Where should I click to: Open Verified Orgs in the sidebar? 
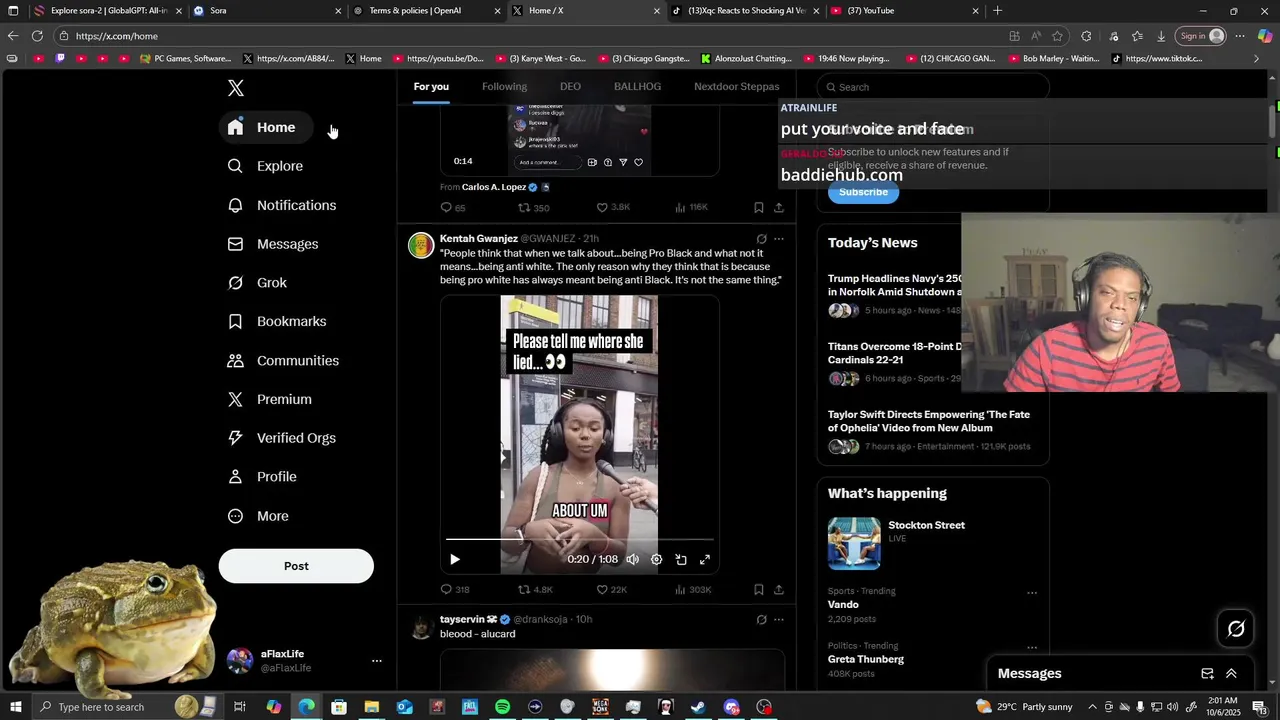click(x=282, y=438)
